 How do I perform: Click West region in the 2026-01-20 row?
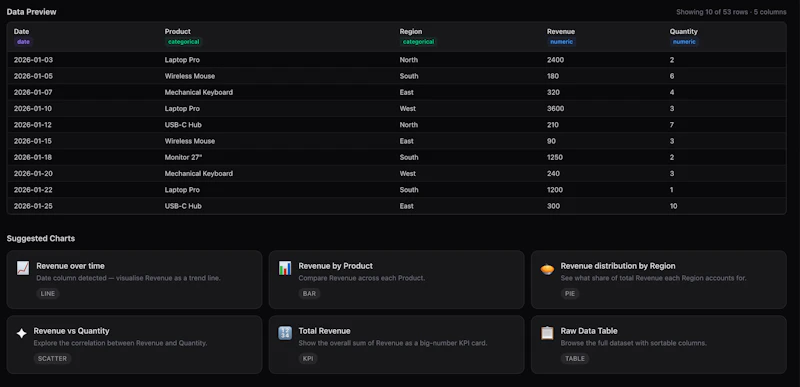(x=408, y=174)
